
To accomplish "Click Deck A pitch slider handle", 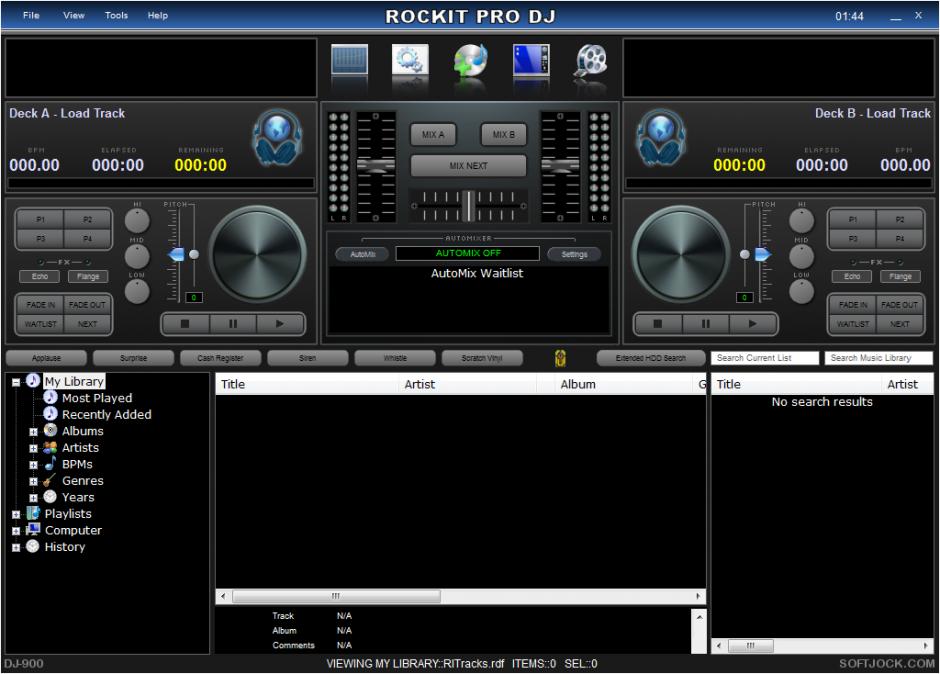I will pos(176,254).
